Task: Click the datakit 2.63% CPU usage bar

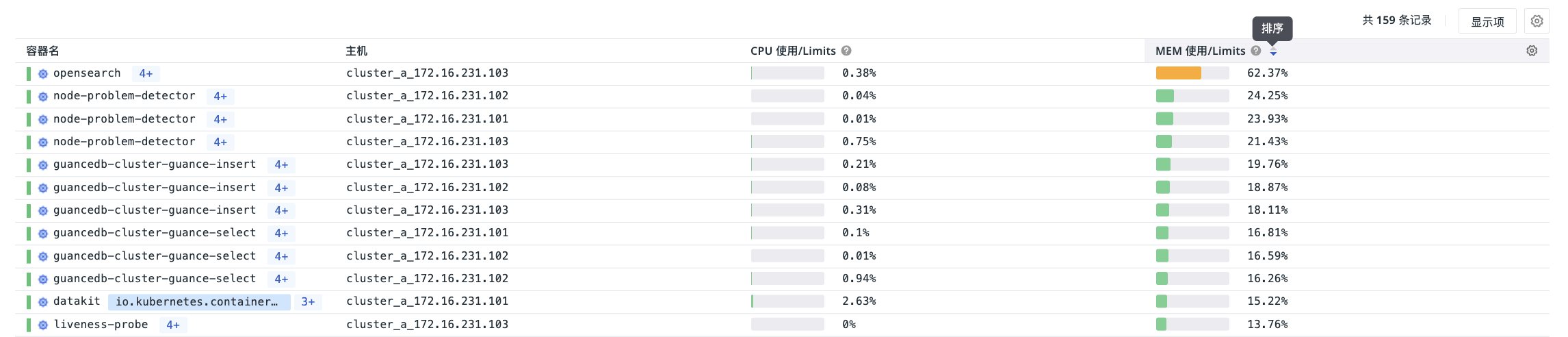Action: [x=787, y=301]
